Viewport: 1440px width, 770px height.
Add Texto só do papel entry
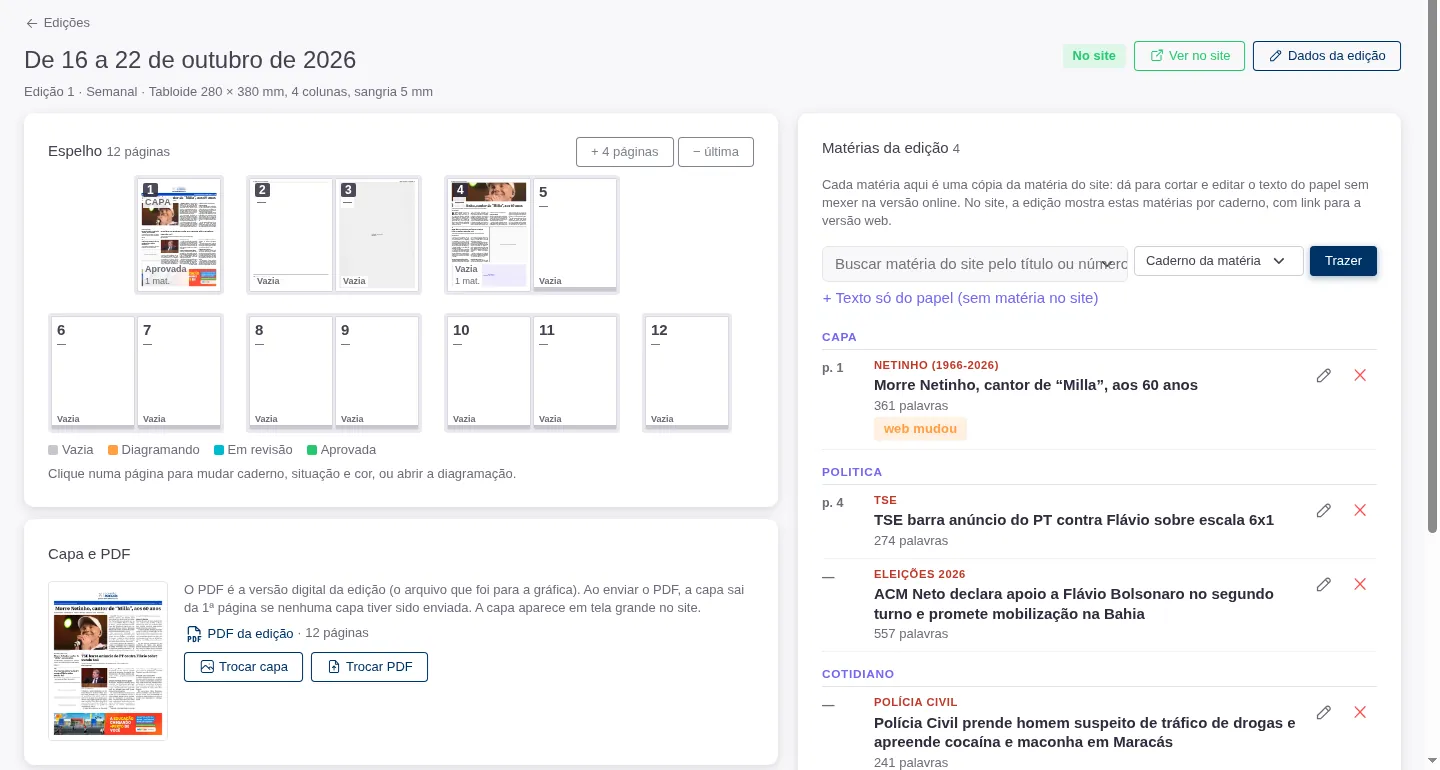click(960, 298)
